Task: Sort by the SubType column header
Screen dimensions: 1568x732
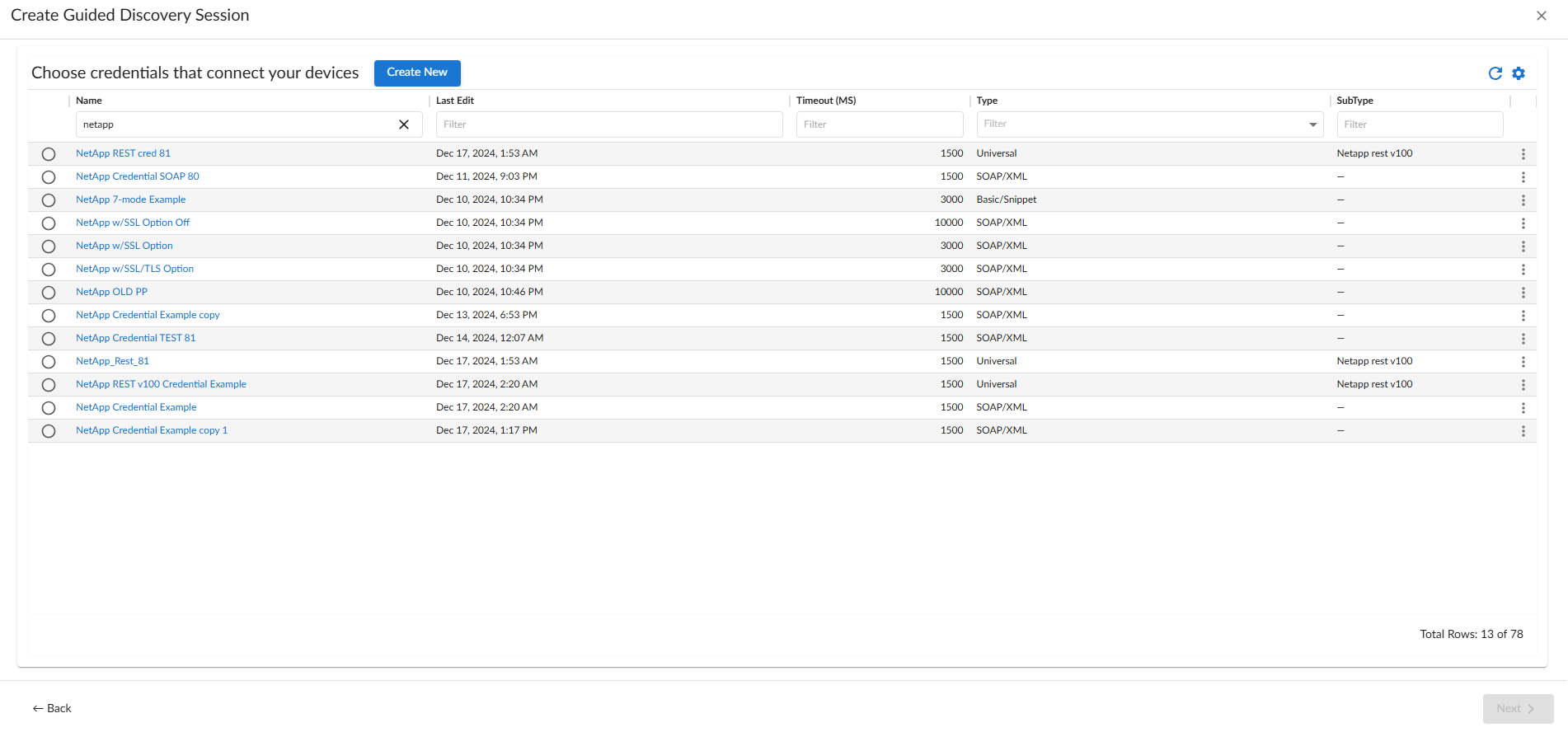Action: pos(1354,101)
